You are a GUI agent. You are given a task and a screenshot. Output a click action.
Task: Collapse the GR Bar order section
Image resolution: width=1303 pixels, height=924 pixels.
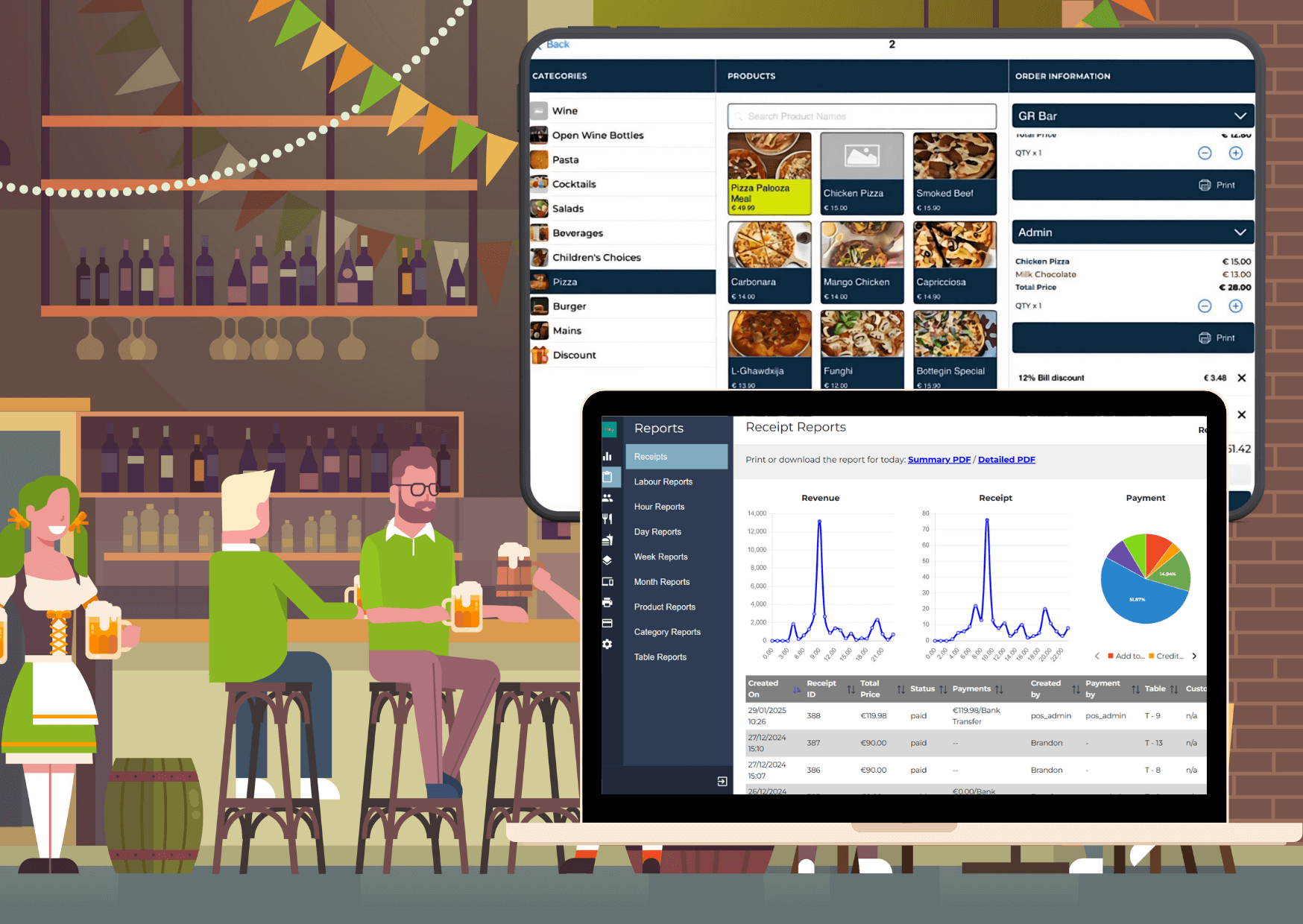point(1240,115)
